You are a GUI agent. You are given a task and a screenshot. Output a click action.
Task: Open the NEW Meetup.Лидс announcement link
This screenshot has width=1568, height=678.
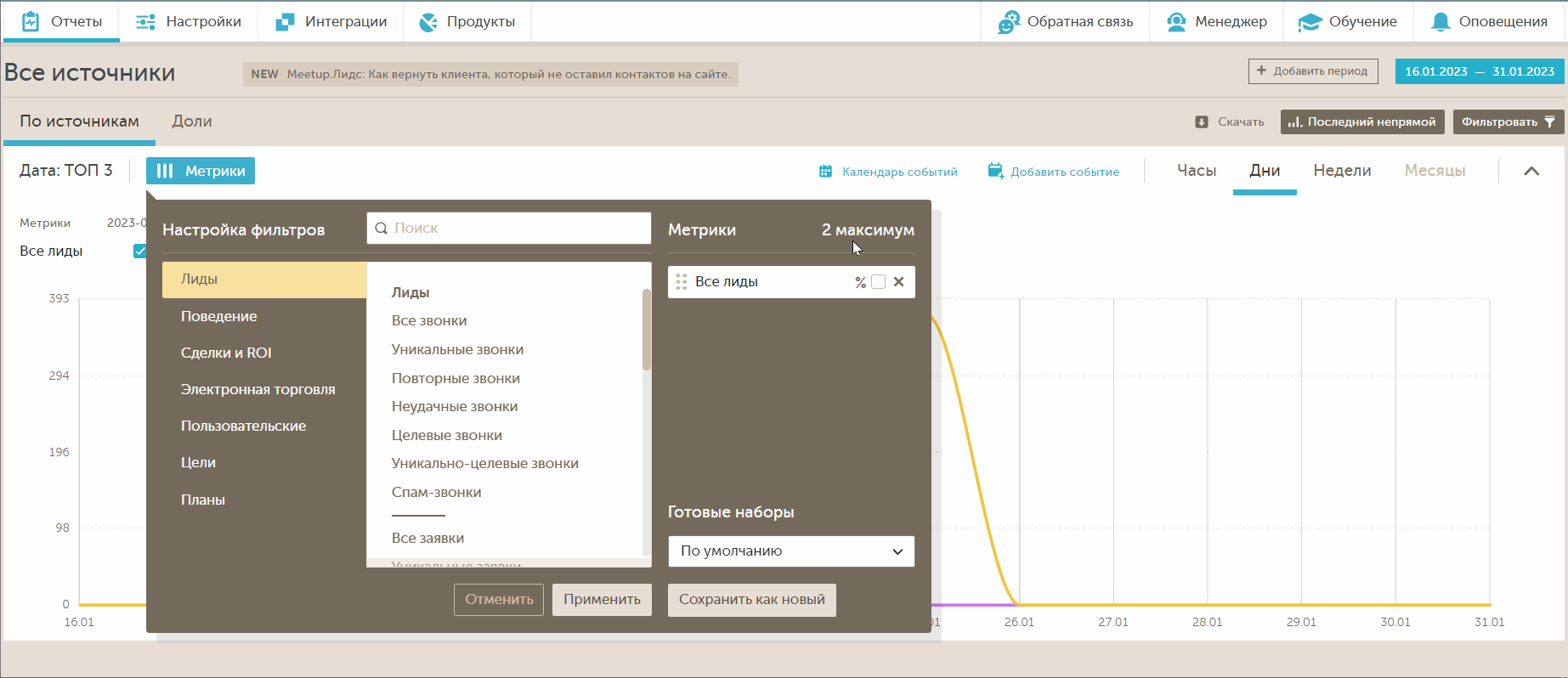coord(490,75)
